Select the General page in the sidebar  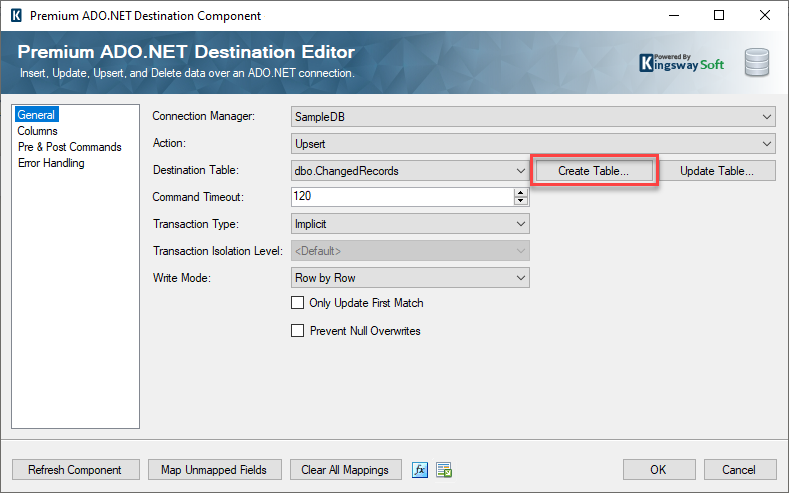tap(36, 115)
